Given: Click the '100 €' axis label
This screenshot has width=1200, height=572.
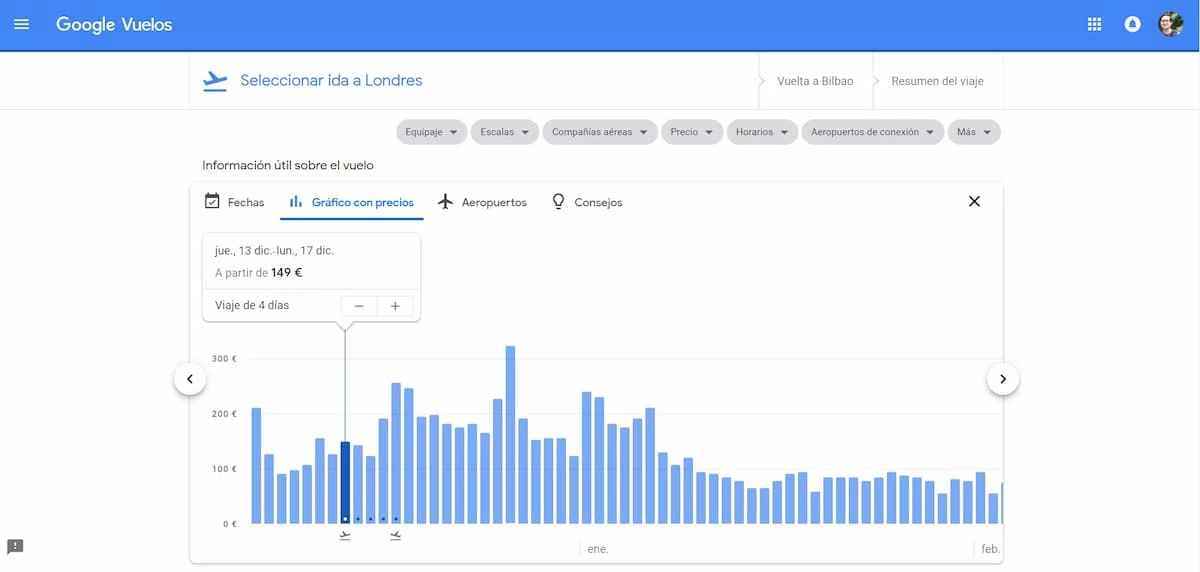Looking at the screenshot, I should 224,468.
